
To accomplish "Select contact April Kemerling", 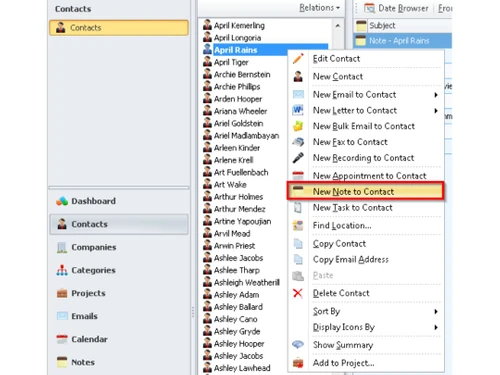I will point(239,25).
